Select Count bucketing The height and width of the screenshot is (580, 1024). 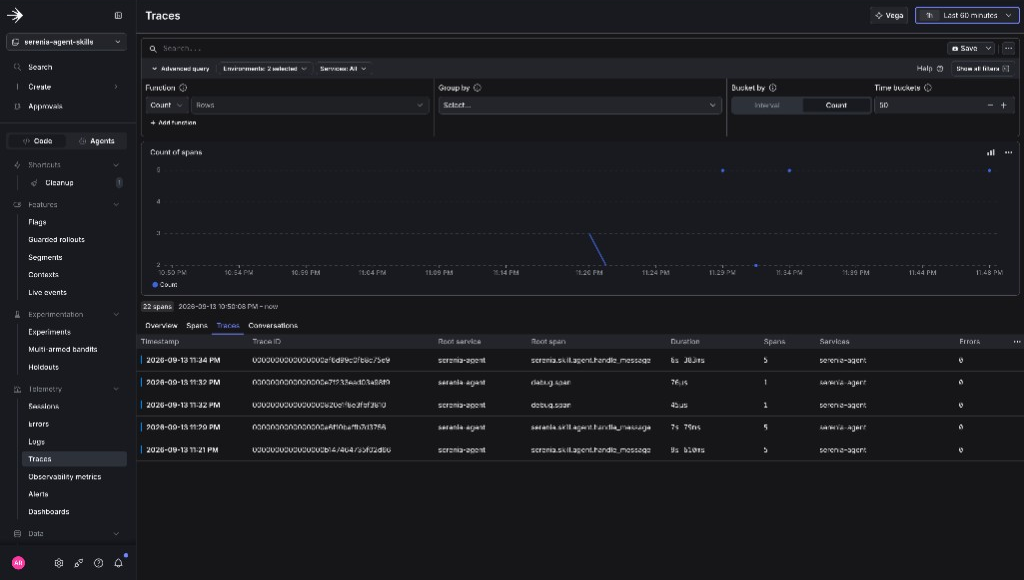(x=836, y=105)
